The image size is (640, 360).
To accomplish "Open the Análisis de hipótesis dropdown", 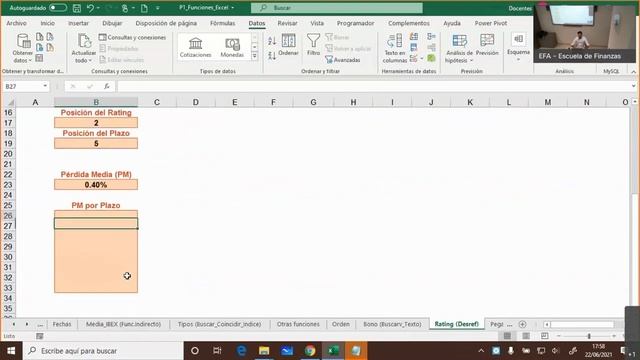I will 459,49.
